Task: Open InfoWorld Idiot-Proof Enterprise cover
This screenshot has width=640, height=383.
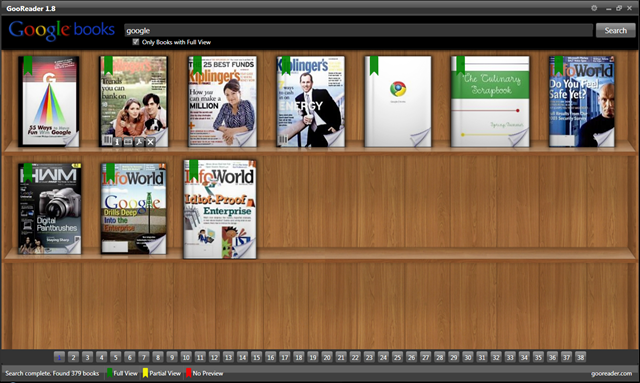Action: click(220, 209)
